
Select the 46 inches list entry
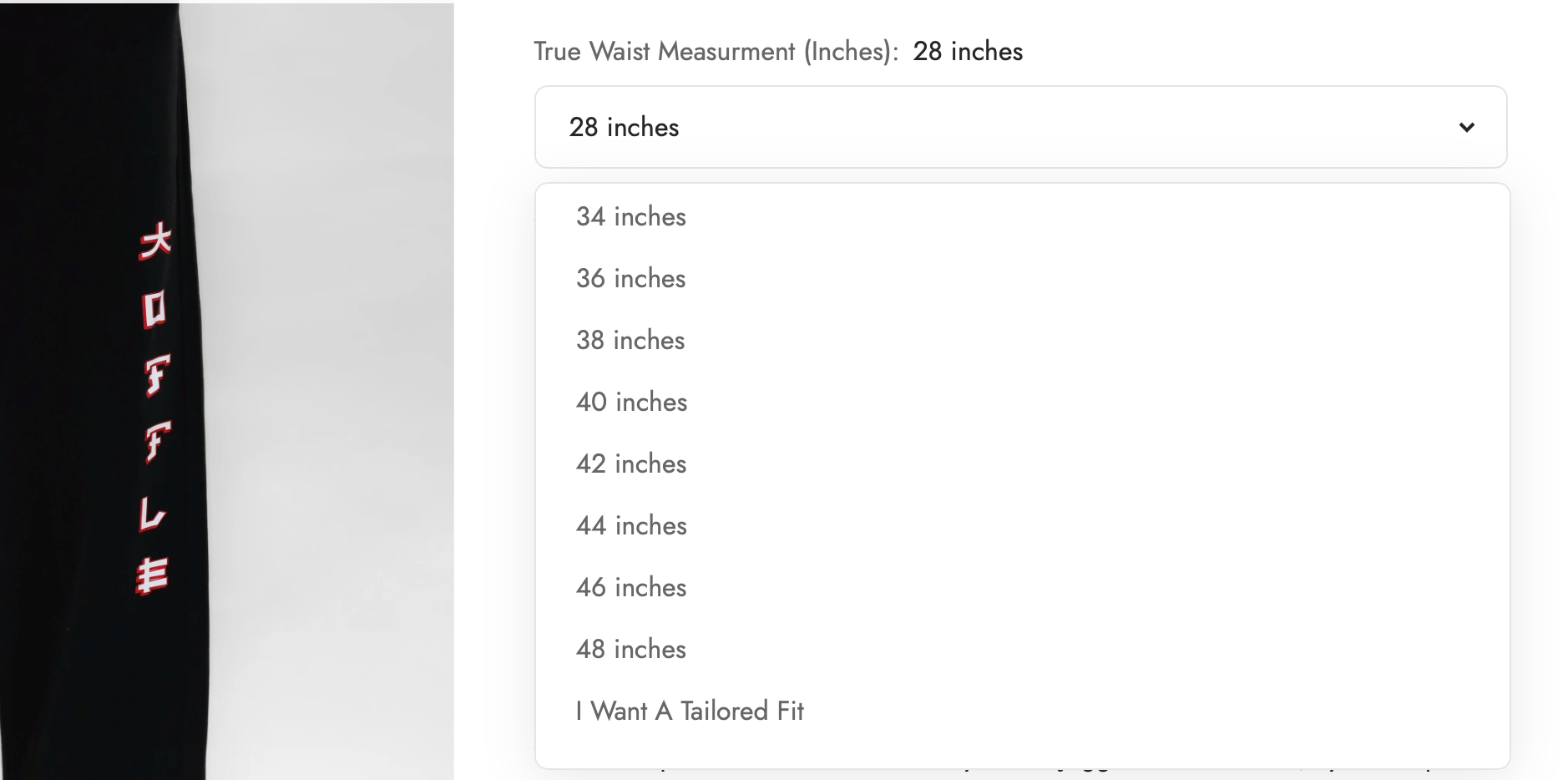631,588
